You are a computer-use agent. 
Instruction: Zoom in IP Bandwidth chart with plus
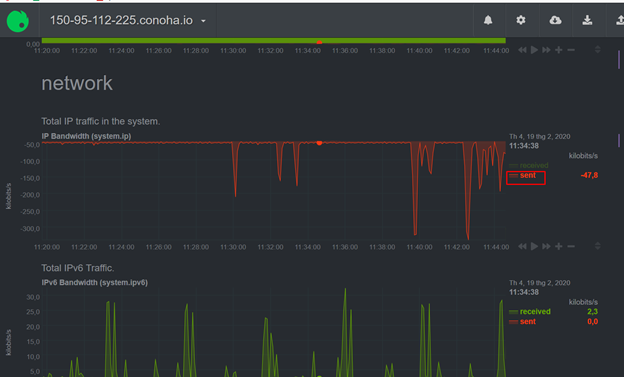[x=559, y=246]
